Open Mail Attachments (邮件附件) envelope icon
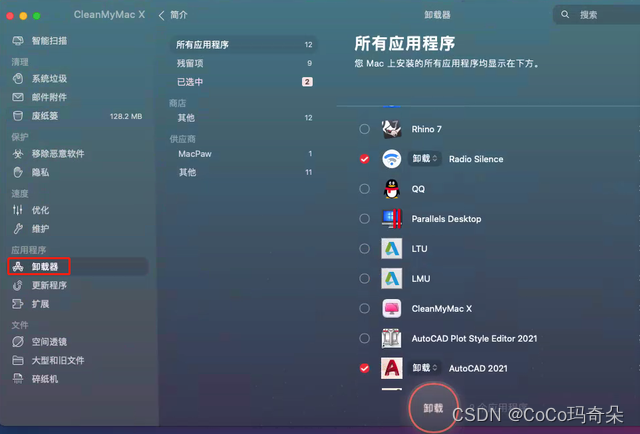Image resolution: width=640 pixels, height=434 pixels. point(18,97)
